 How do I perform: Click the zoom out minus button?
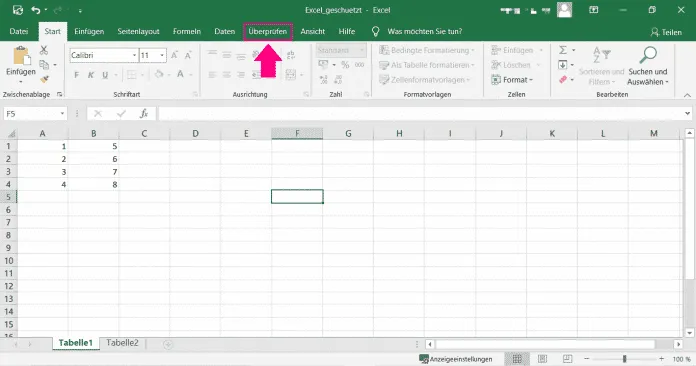pos(586,358)
